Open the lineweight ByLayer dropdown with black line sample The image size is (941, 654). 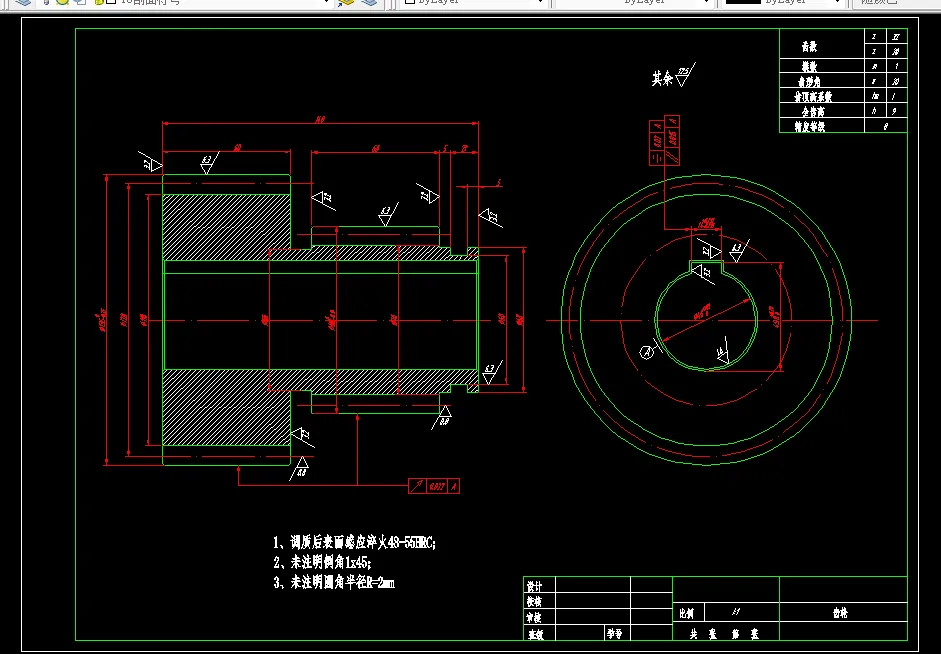(783, 2)
